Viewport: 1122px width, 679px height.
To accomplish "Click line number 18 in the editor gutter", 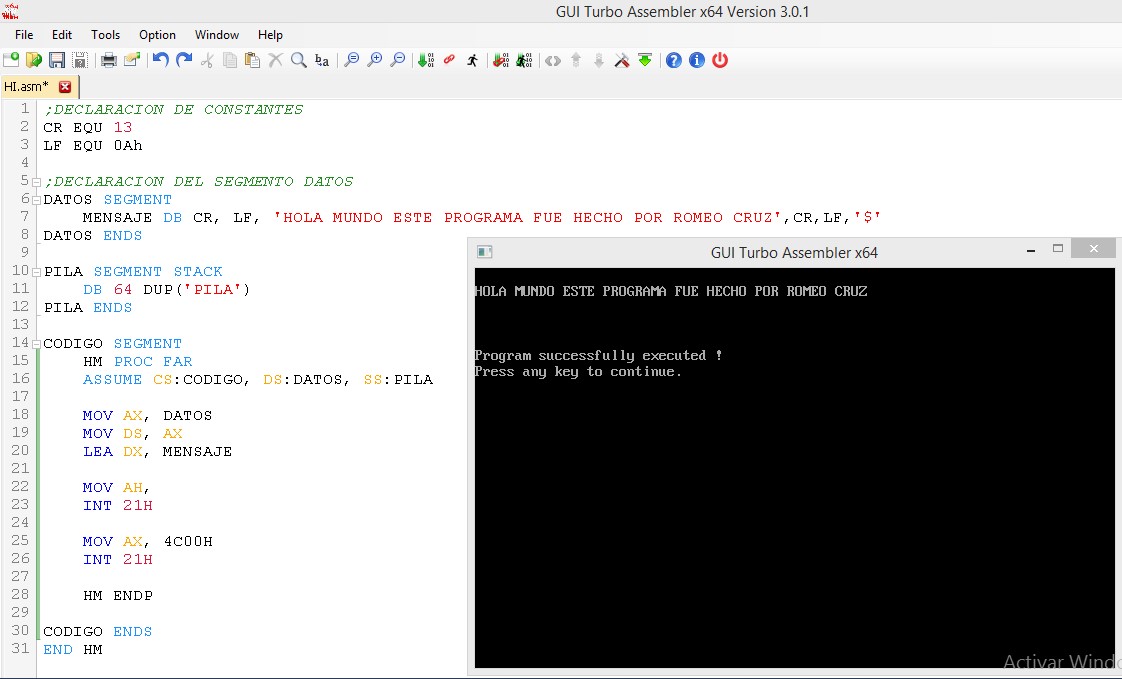I will tap(21, 415).
